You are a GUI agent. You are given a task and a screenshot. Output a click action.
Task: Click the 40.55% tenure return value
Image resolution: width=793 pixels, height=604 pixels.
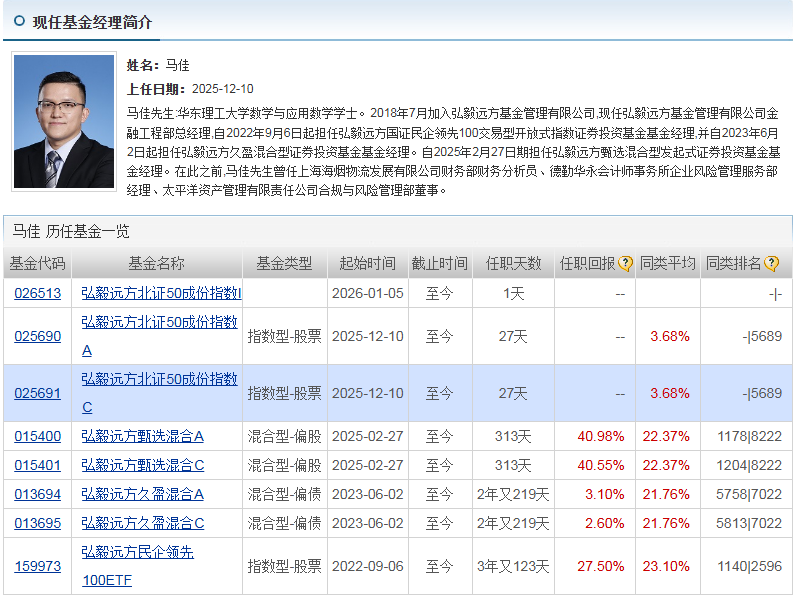[x=601, y=465]
